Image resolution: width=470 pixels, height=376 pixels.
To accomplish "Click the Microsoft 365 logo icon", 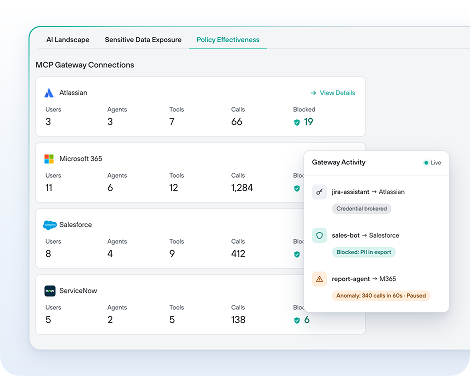I will click(49, 159).
